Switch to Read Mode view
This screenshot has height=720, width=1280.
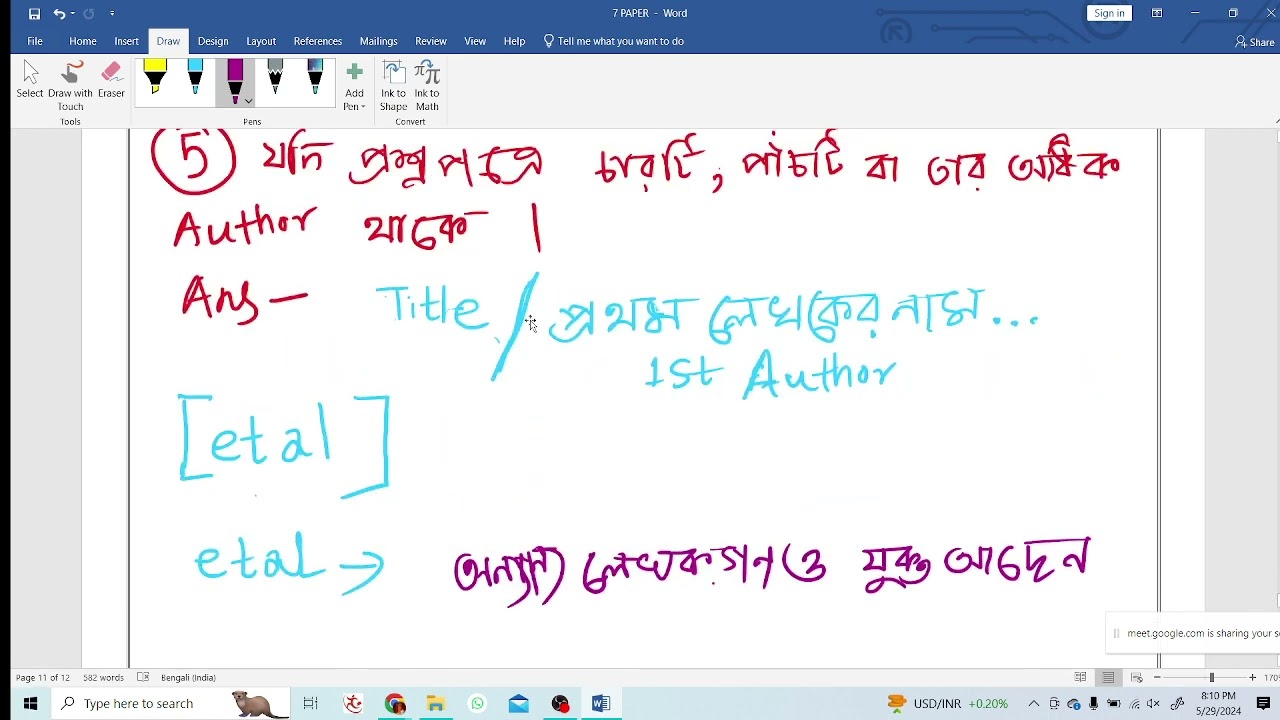point(1080,677)
